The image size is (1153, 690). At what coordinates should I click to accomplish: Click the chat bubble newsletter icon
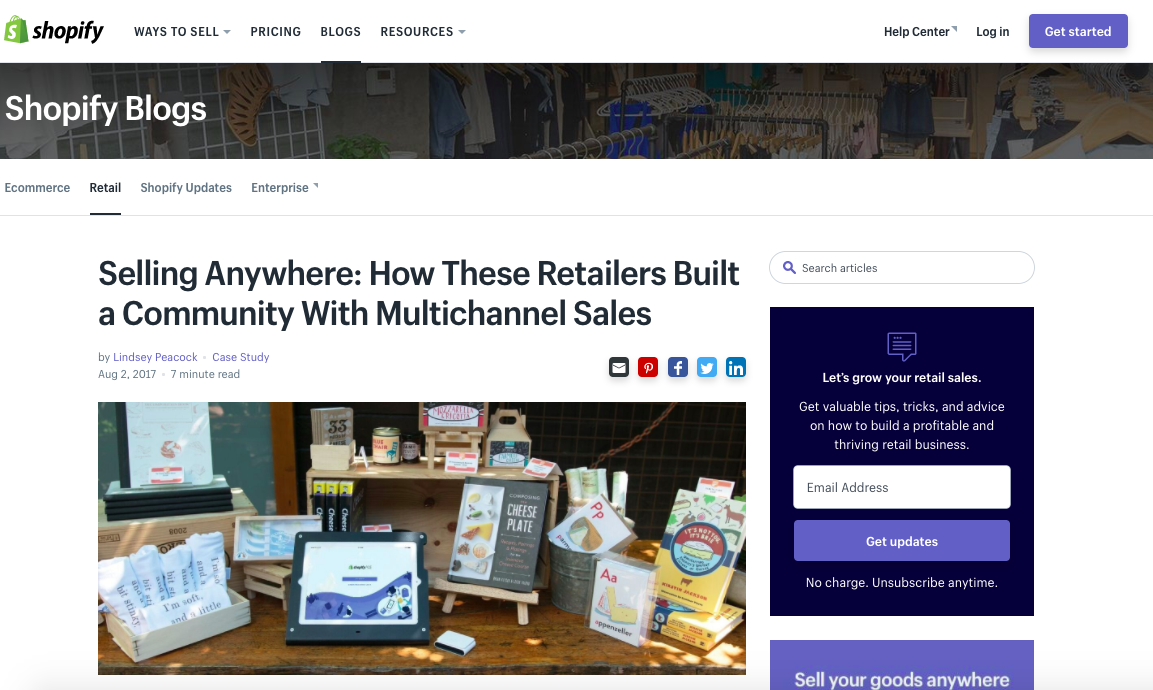(x=902, y=346)
